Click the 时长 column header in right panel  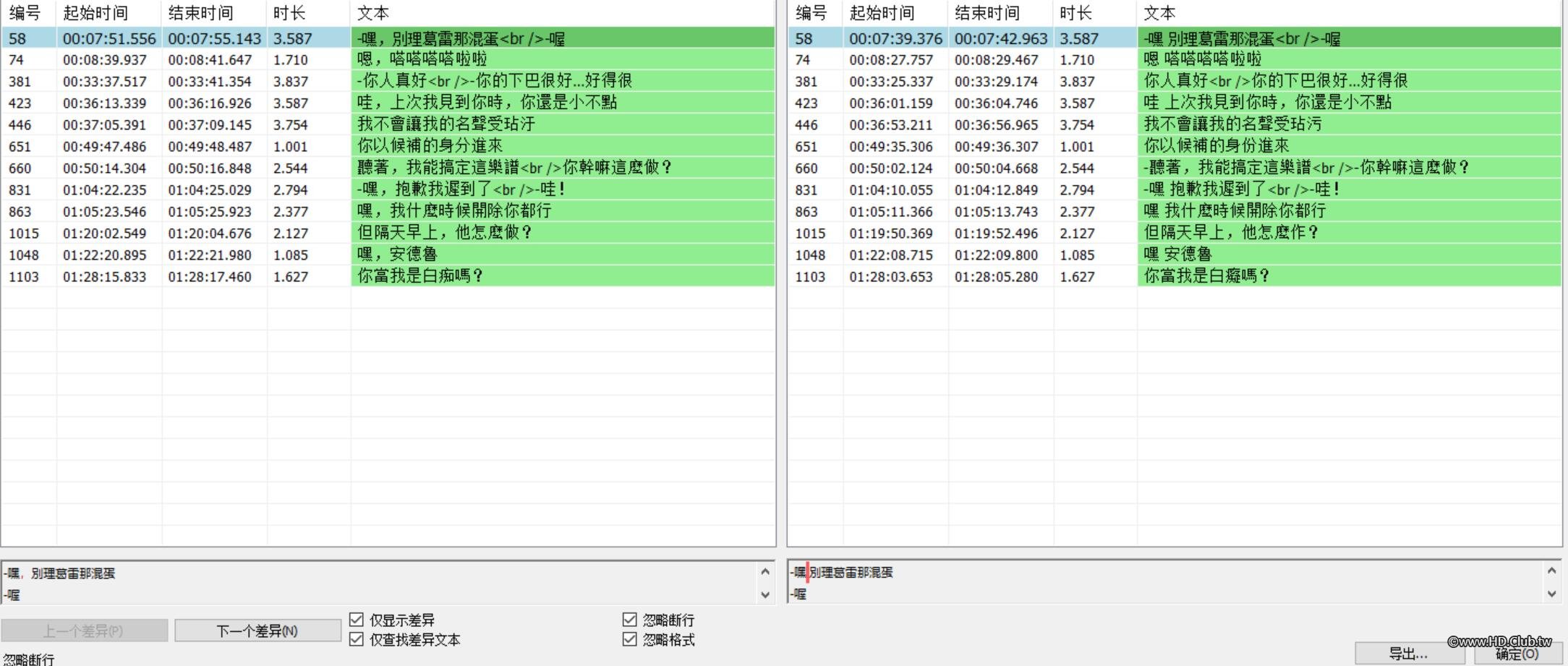tap(1075, 12)
